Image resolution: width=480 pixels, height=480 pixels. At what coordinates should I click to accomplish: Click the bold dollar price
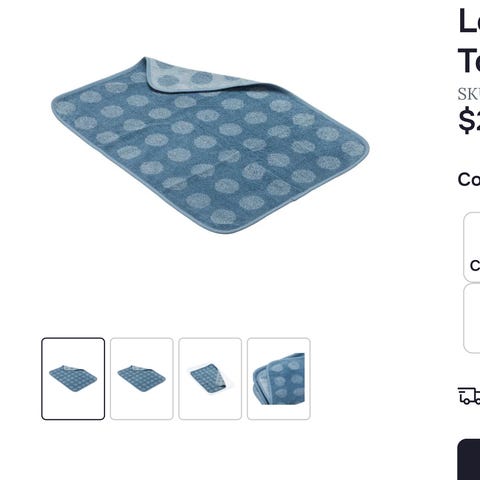(x=469, y=120)
